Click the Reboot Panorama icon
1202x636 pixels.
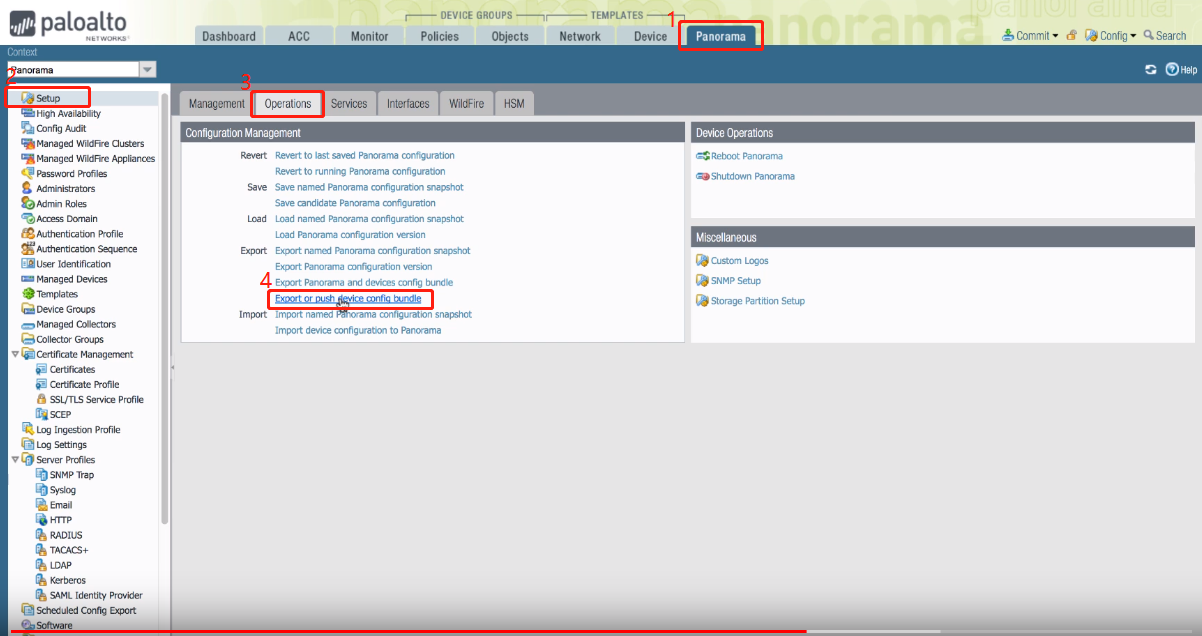pos(702,156)
